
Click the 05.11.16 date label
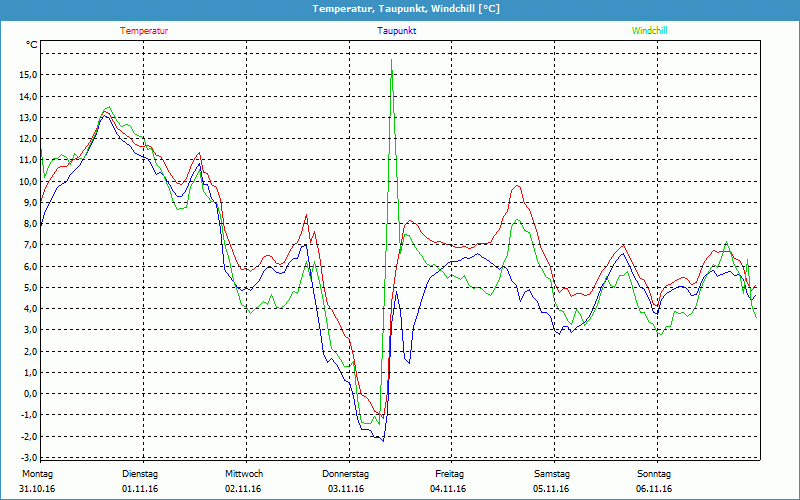tap(551, 489)
